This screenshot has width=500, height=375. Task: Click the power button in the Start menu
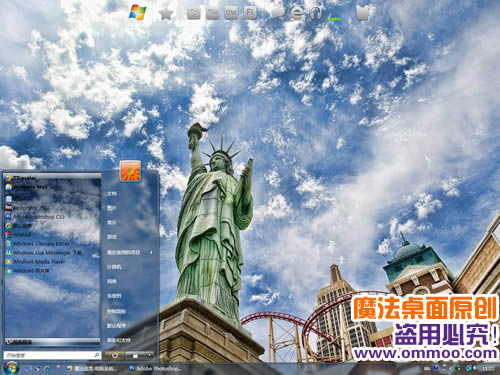[115, 355]
